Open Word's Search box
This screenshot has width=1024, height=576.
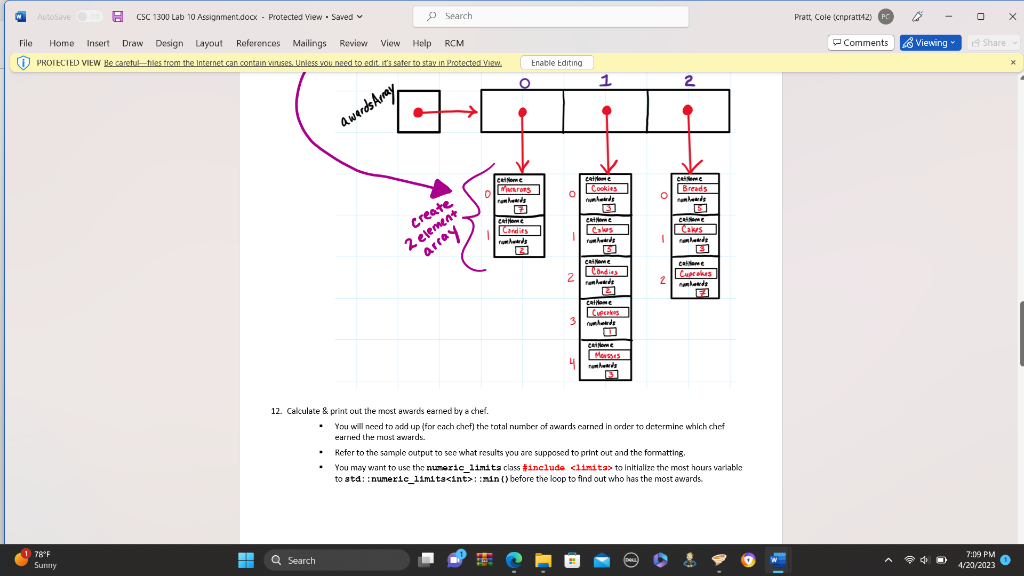[x=548, y=15]
